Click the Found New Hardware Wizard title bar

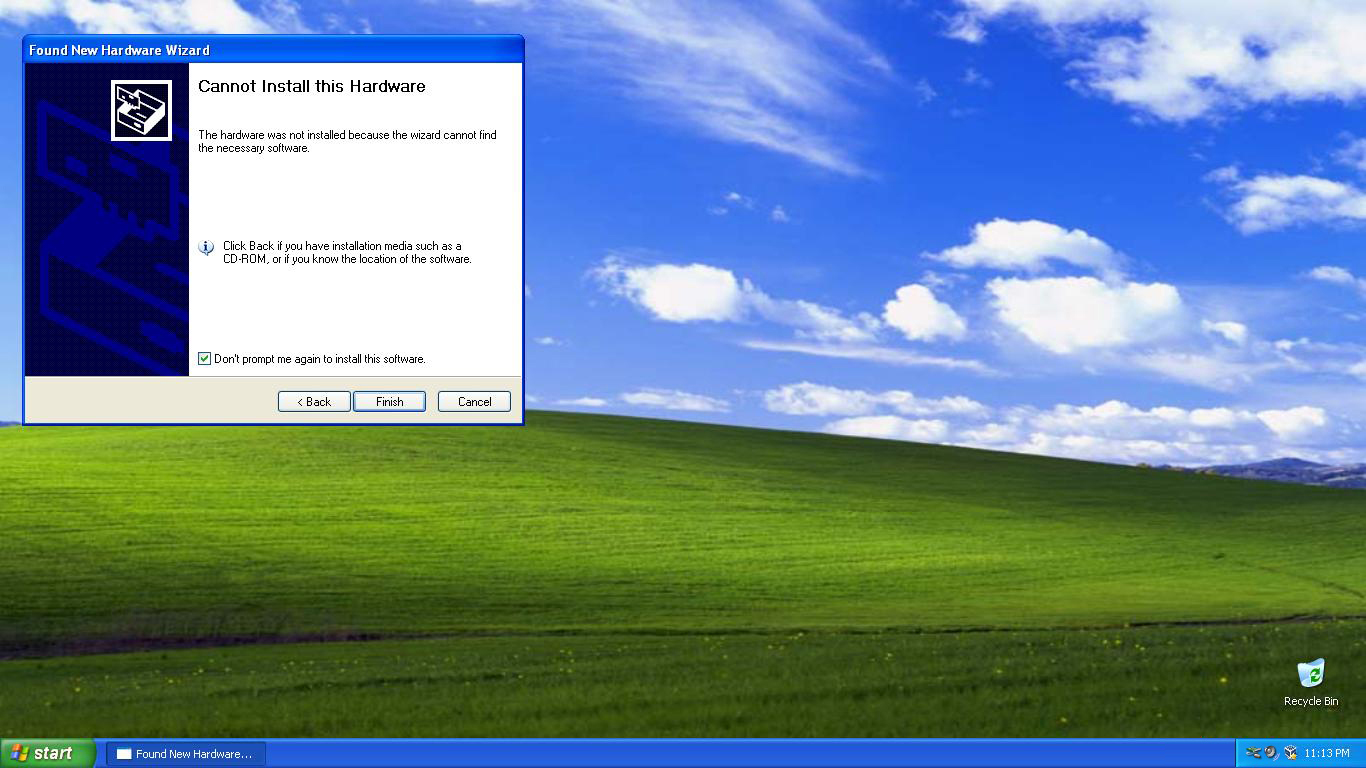pos(273,50)
